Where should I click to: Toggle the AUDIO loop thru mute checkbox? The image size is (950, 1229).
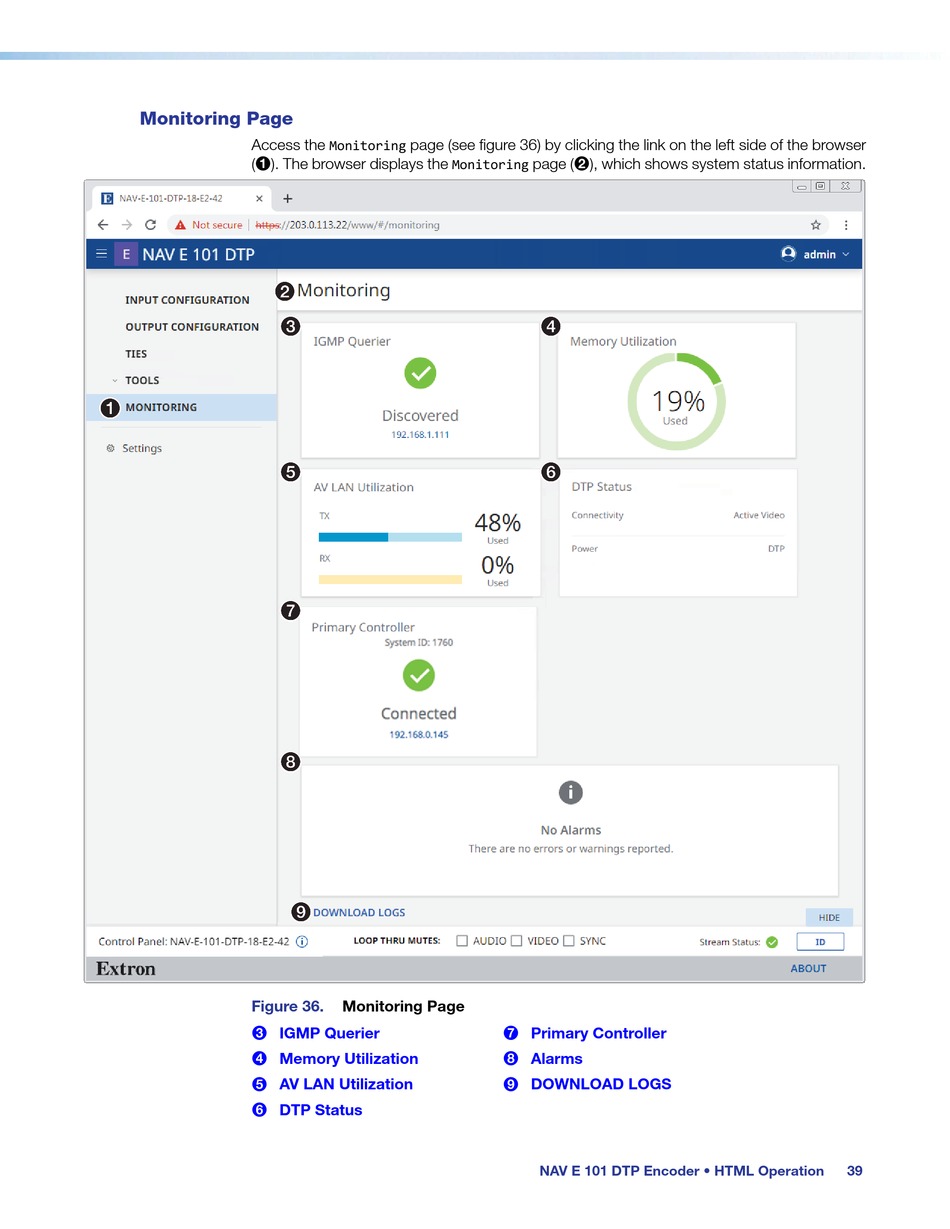click(x=462, y=941)
